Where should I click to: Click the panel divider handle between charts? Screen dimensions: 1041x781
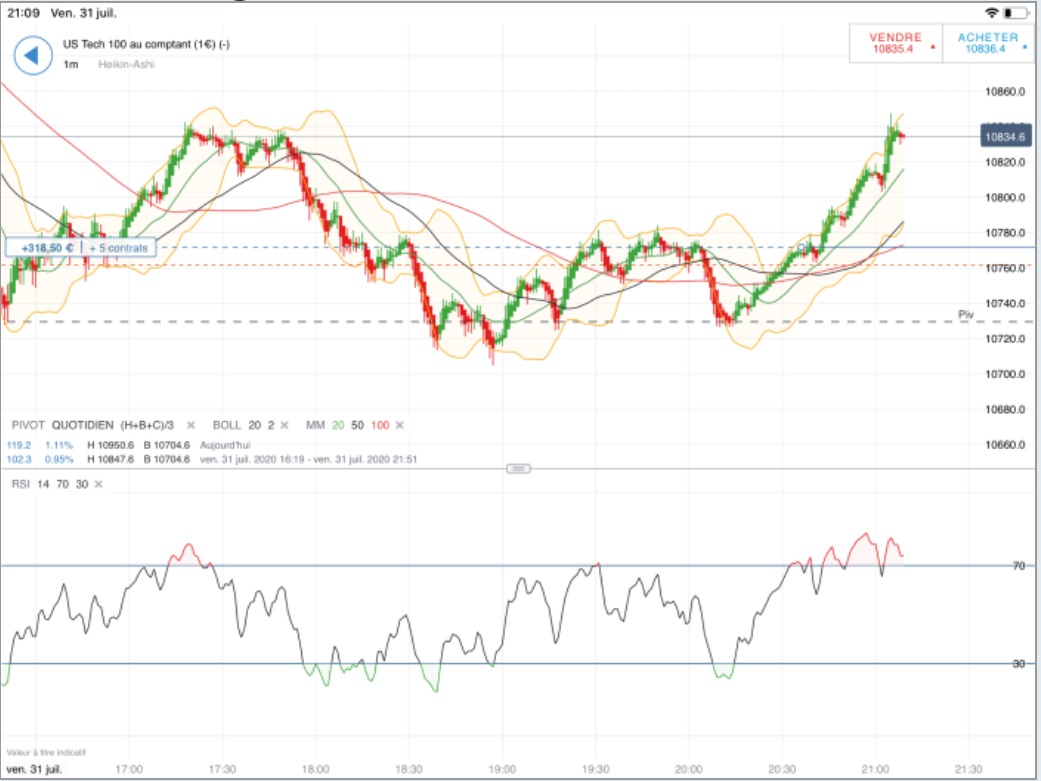tap(519, 469)
